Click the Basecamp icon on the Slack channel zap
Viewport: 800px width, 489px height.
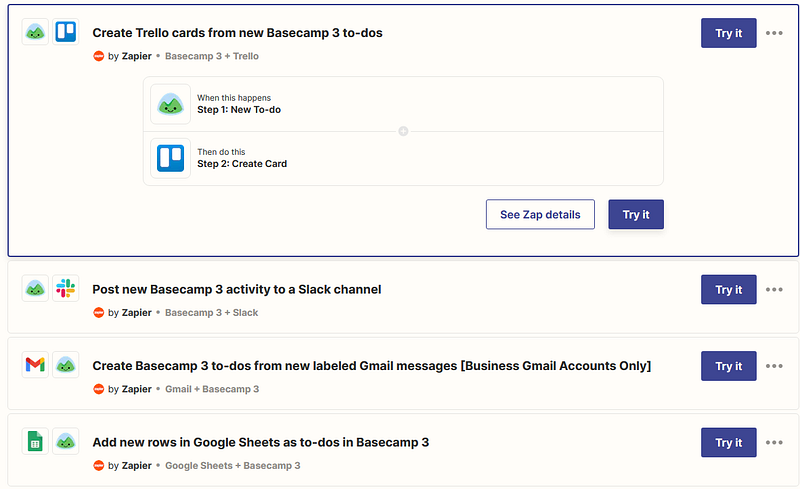click(35, 288)
